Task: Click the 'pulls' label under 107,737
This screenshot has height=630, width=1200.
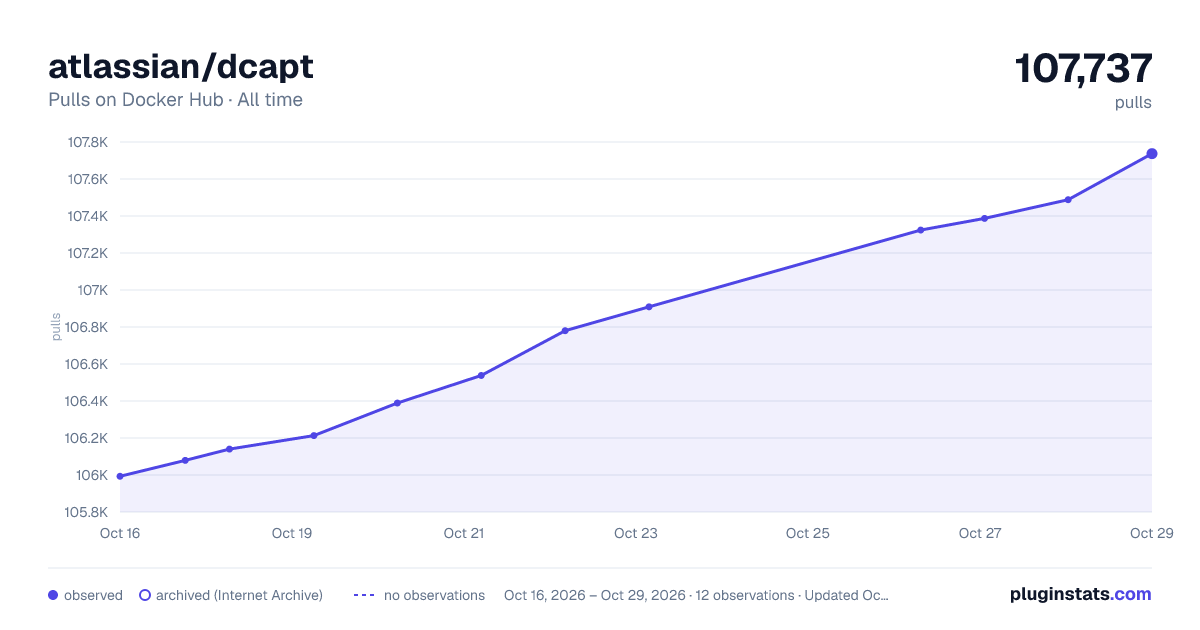Action: 1133,102
